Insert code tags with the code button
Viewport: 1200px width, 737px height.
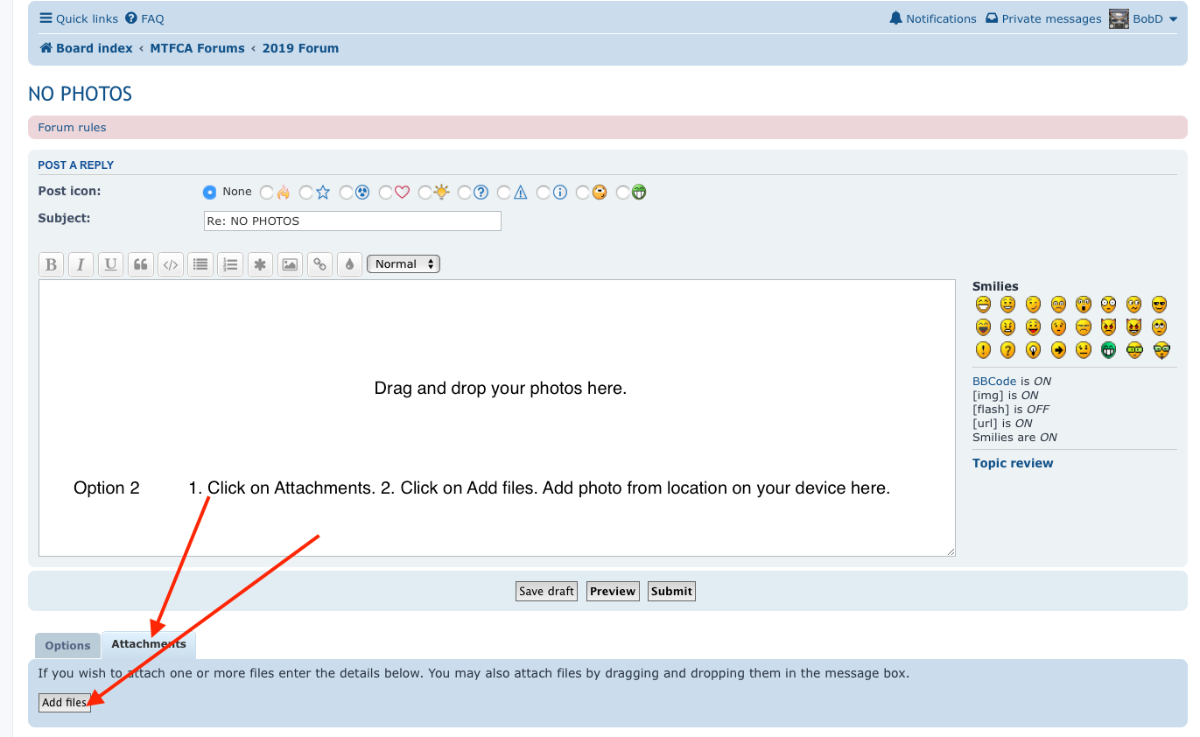[x=170, y=265]
